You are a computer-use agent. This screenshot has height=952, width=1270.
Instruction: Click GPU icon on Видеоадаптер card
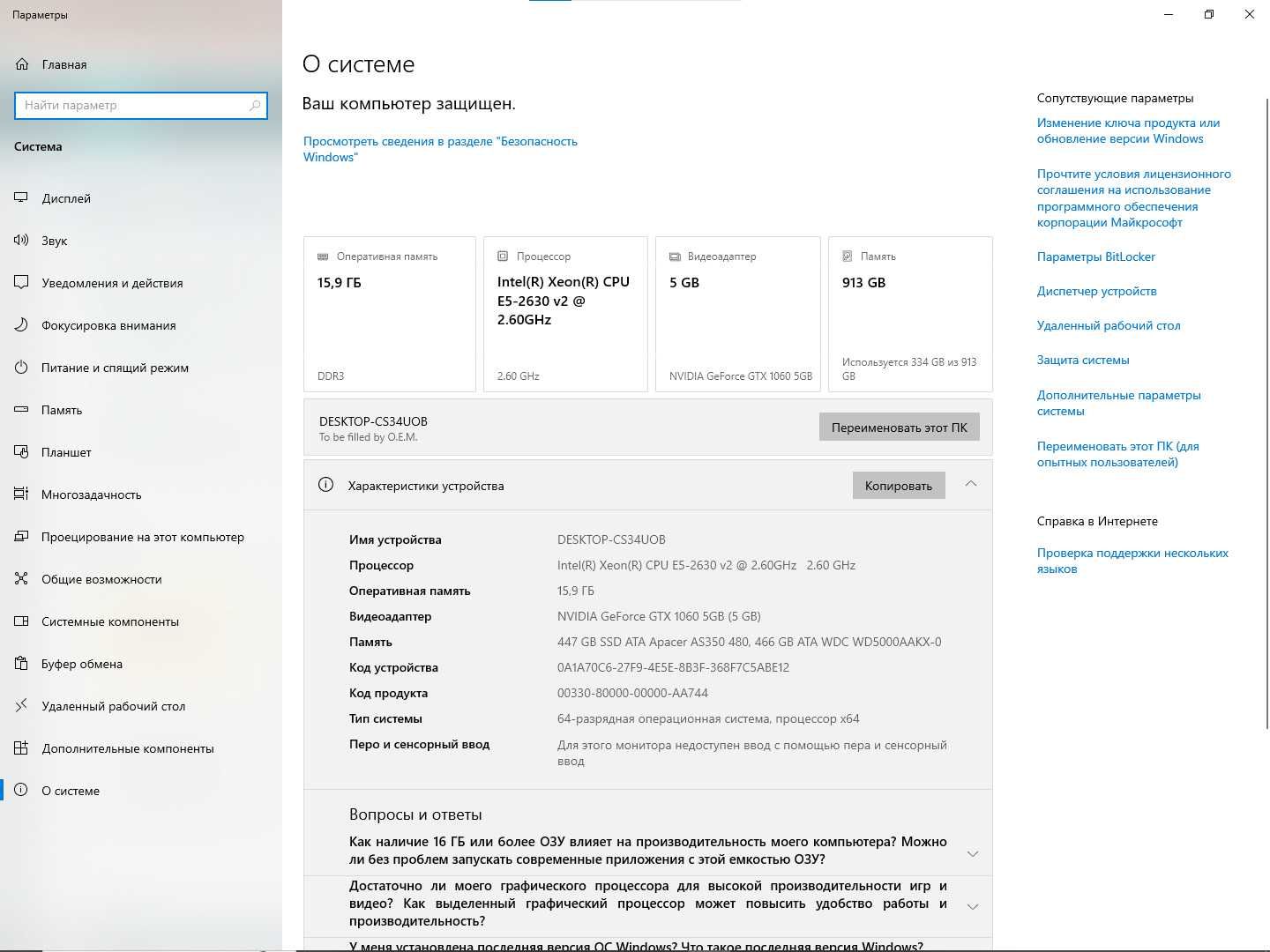click(x=675, y=257)
